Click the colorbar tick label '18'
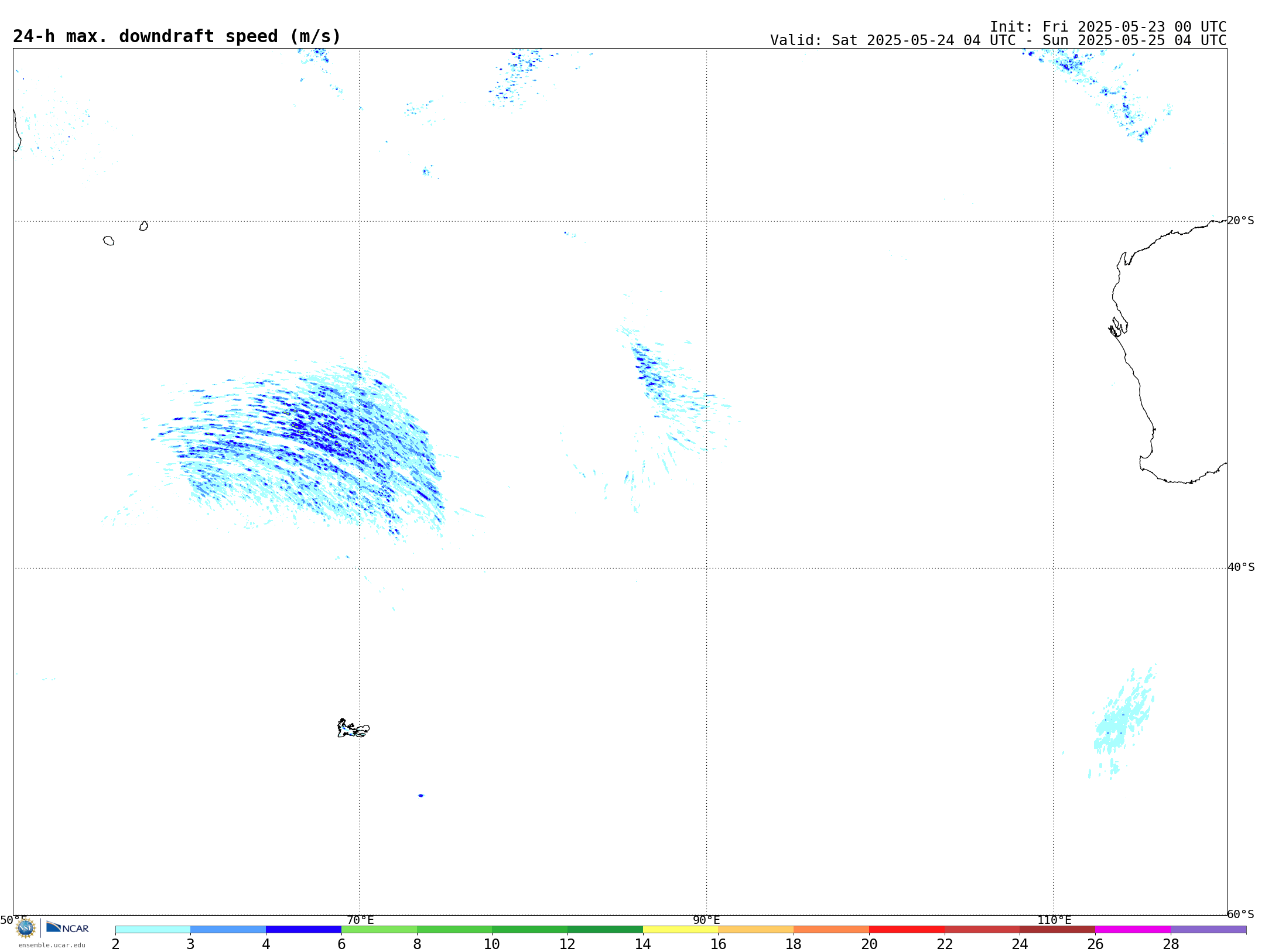This screenshot has width=1265, height=952. [794, 944]
